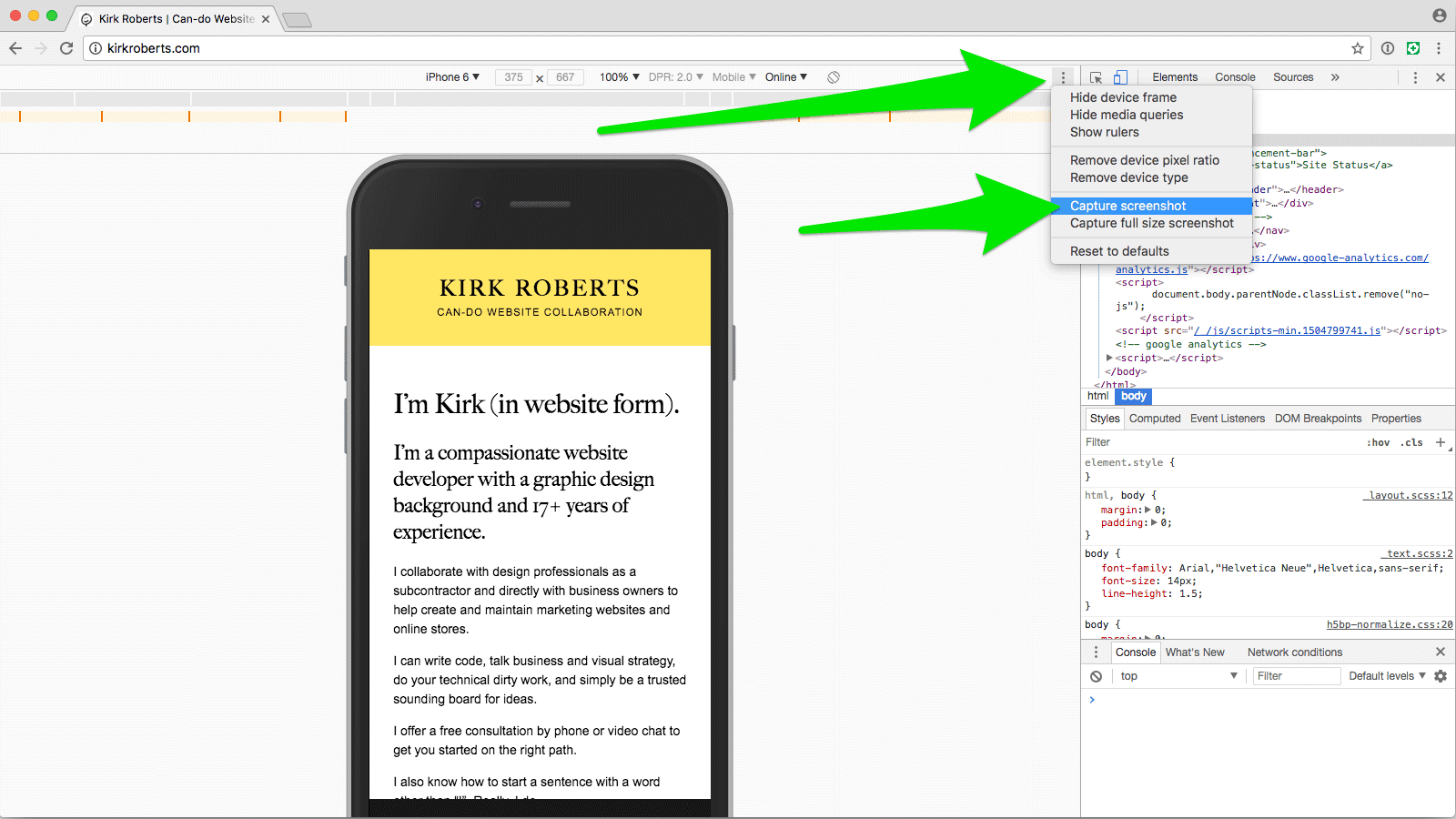Choose Remove device pixel ratio
The height and width of the screenshot is (819, 1456).
click(x=1151, y=160)
